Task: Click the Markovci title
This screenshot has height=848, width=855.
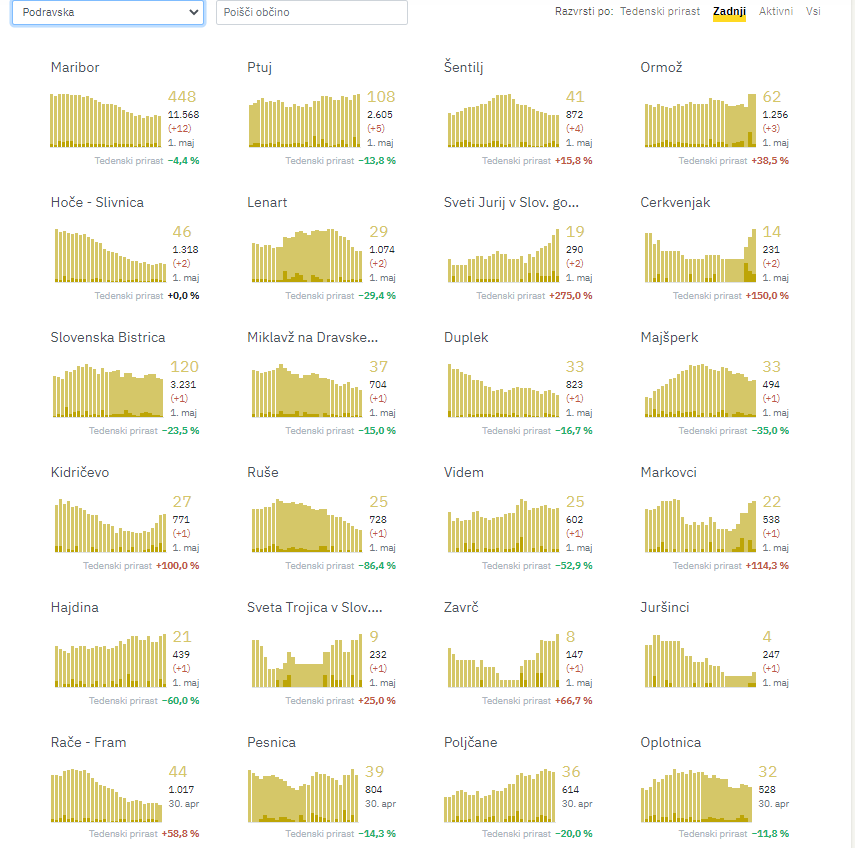Action: click(669, 472)
